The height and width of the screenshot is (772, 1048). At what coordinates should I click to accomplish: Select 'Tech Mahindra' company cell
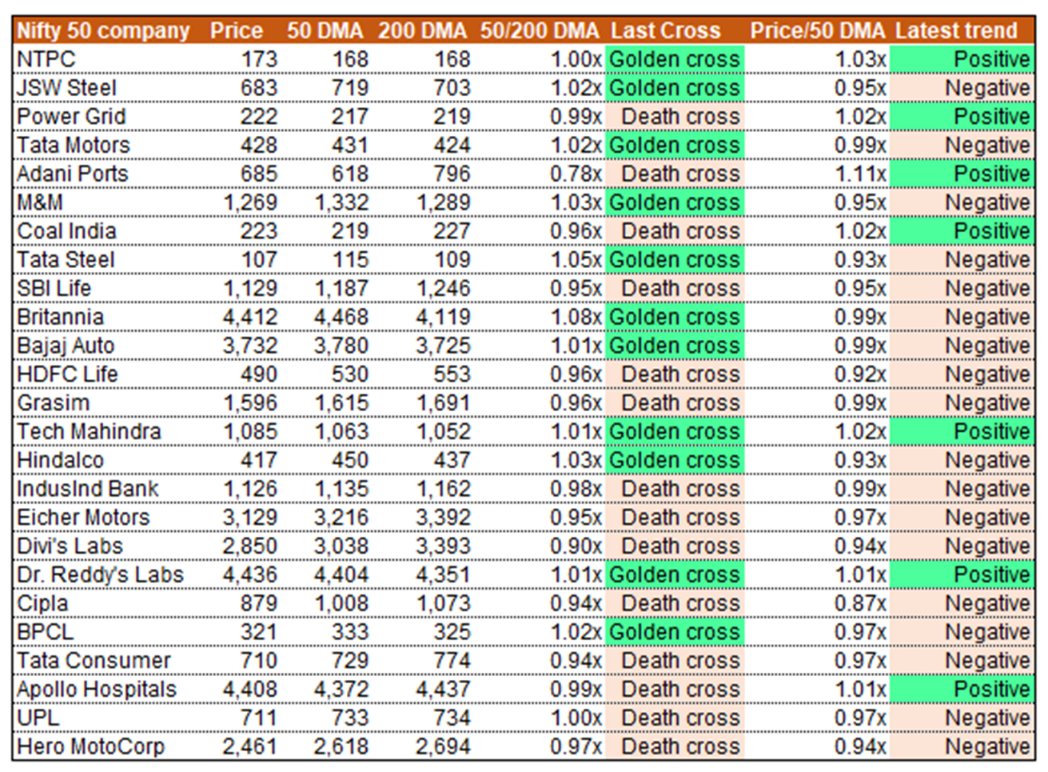[x=89, y=432]
